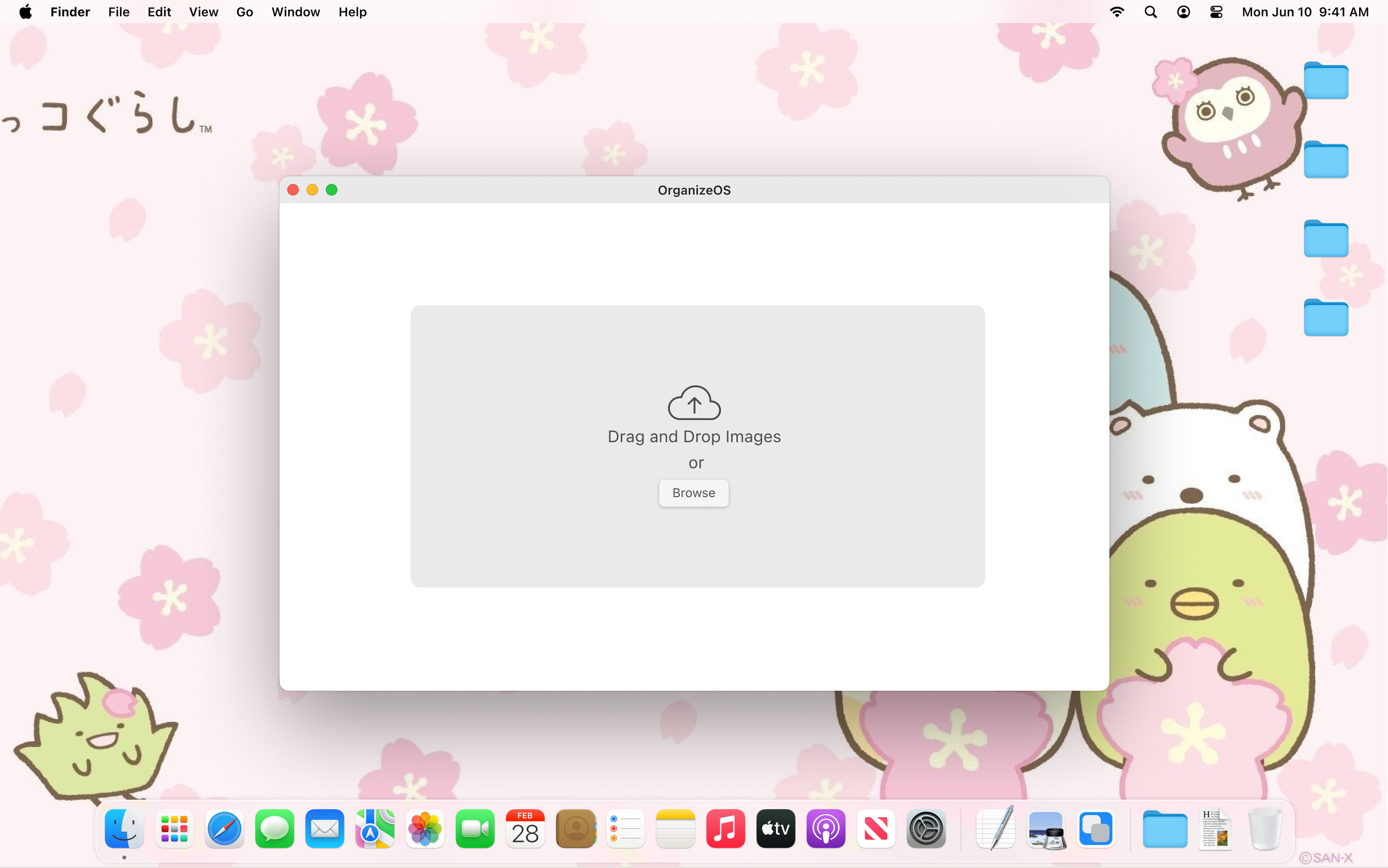This screenshot has width=1388, height=868.
Task: Open Preview from the Dock
Action: click(x=1046, y=829)
